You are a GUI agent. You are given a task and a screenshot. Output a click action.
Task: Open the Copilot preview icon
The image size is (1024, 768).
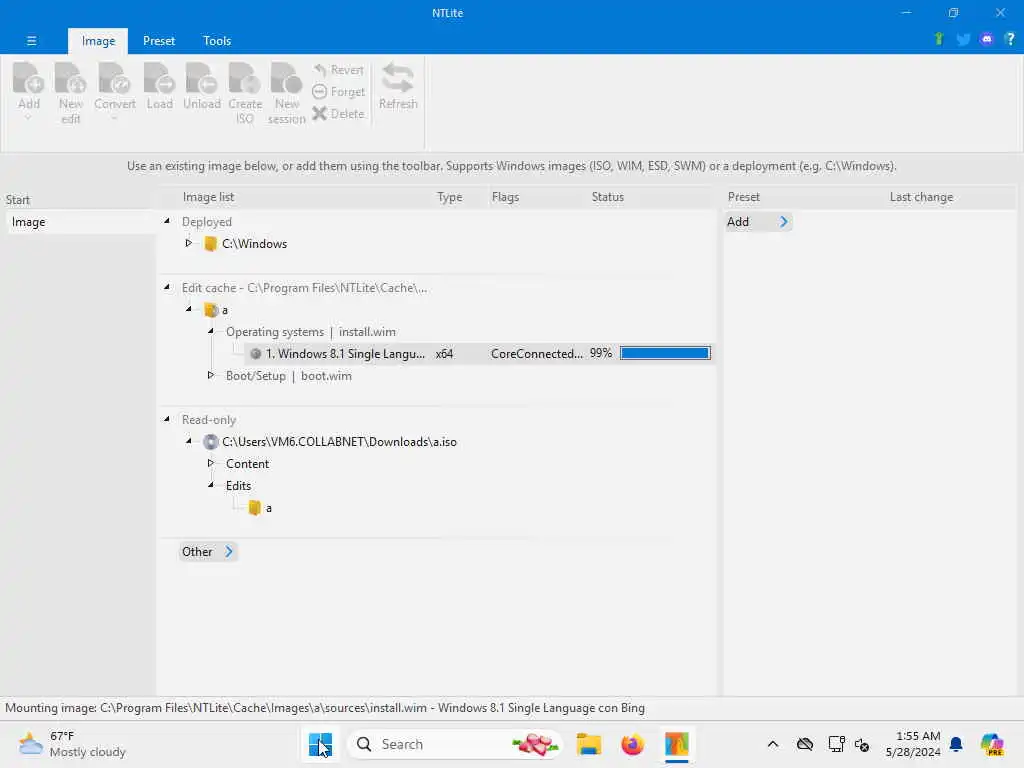(x=992, y=744)
